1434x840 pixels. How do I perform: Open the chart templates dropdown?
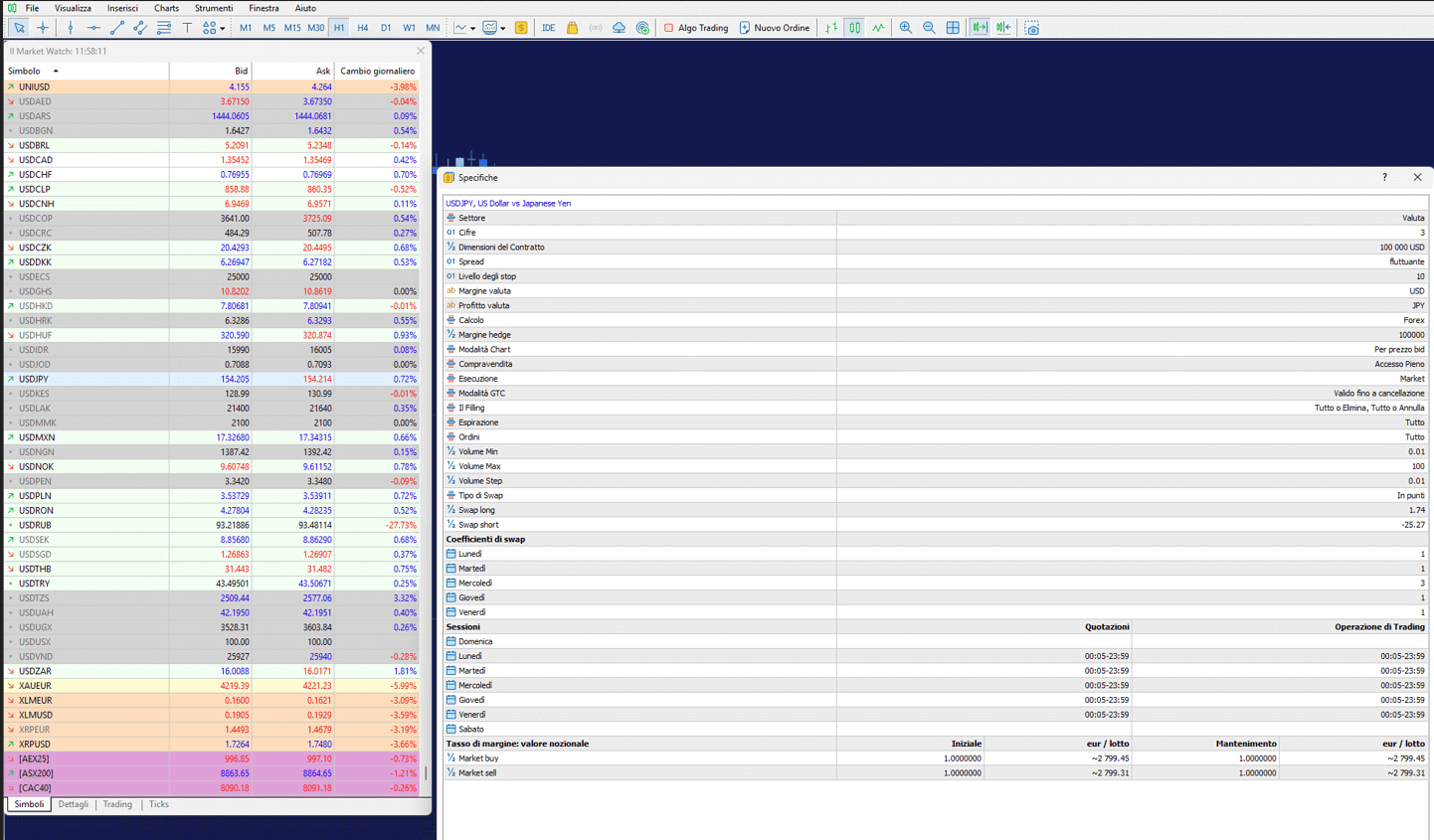click(494, 28)
